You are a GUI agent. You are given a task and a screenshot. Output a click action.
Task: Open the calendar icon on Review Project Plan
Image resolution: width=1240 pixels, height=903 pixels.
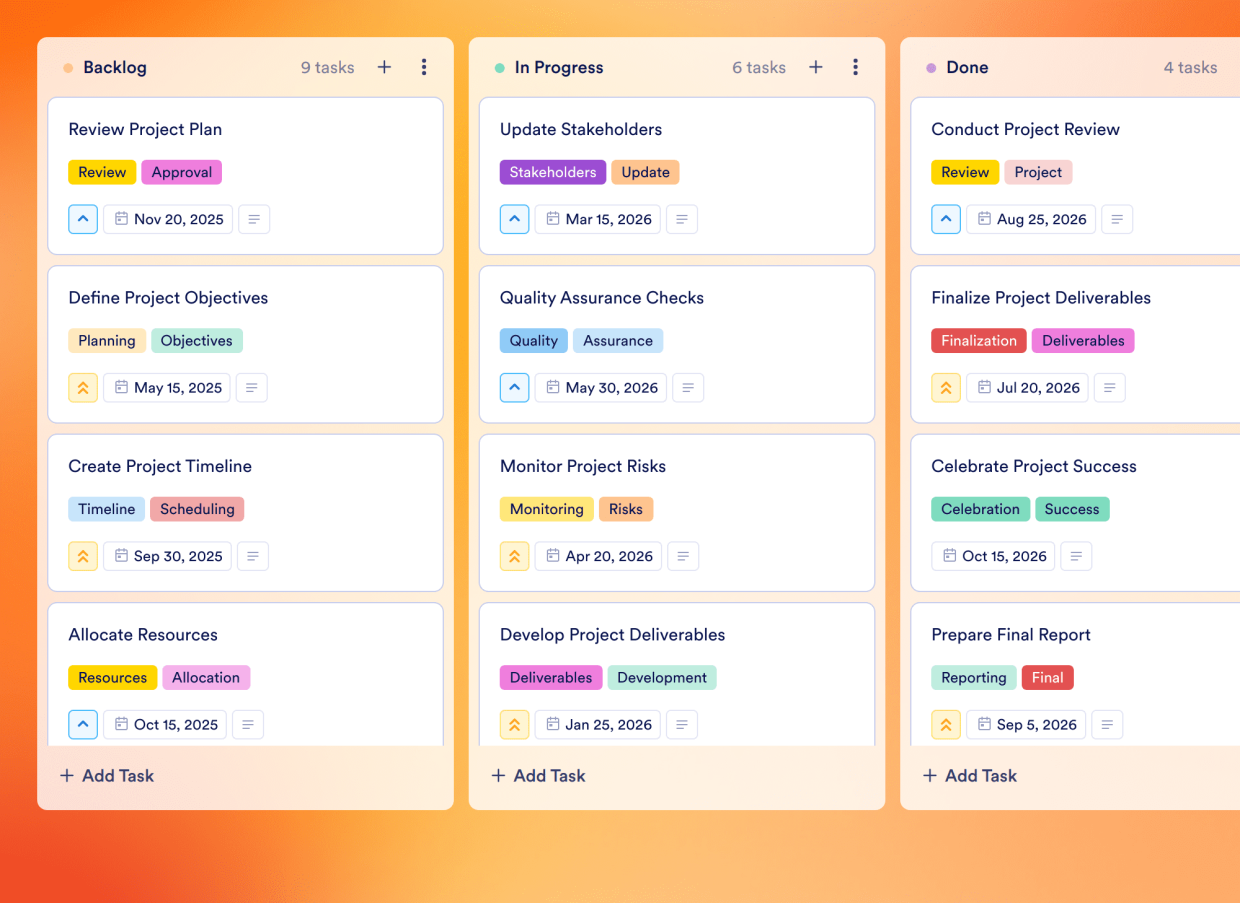click(124, 219)
